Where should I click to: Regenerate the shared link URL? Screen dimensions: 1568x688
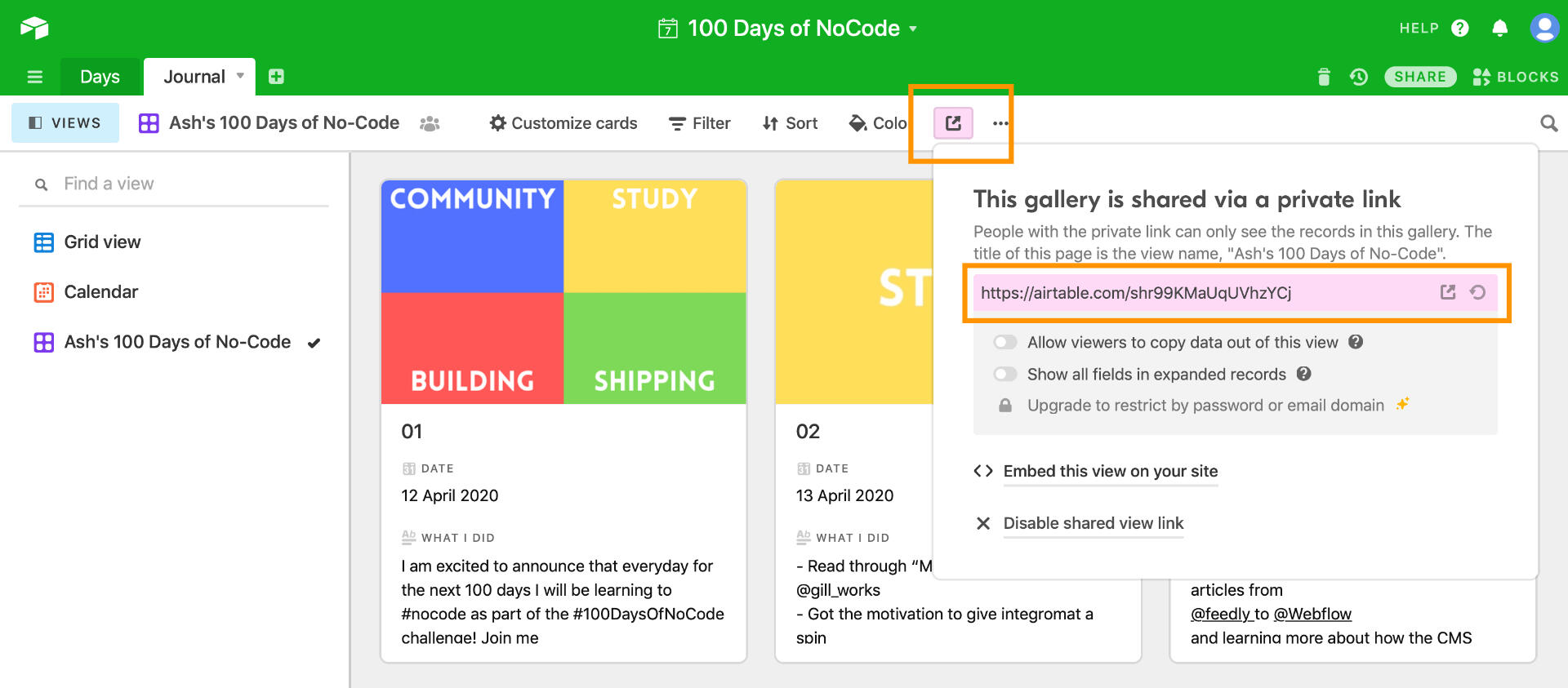click(1477, 292)
